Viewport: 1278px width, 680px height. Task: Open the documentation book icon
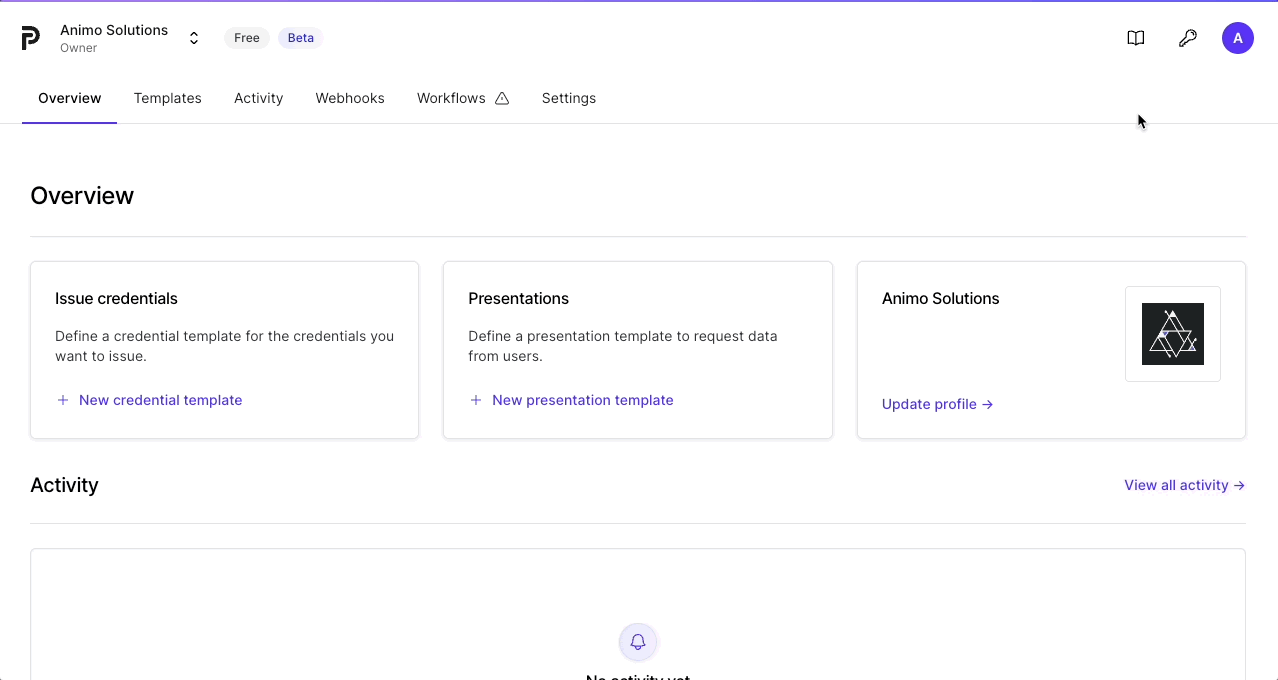pyautogui.click(x=1135, y=37)
